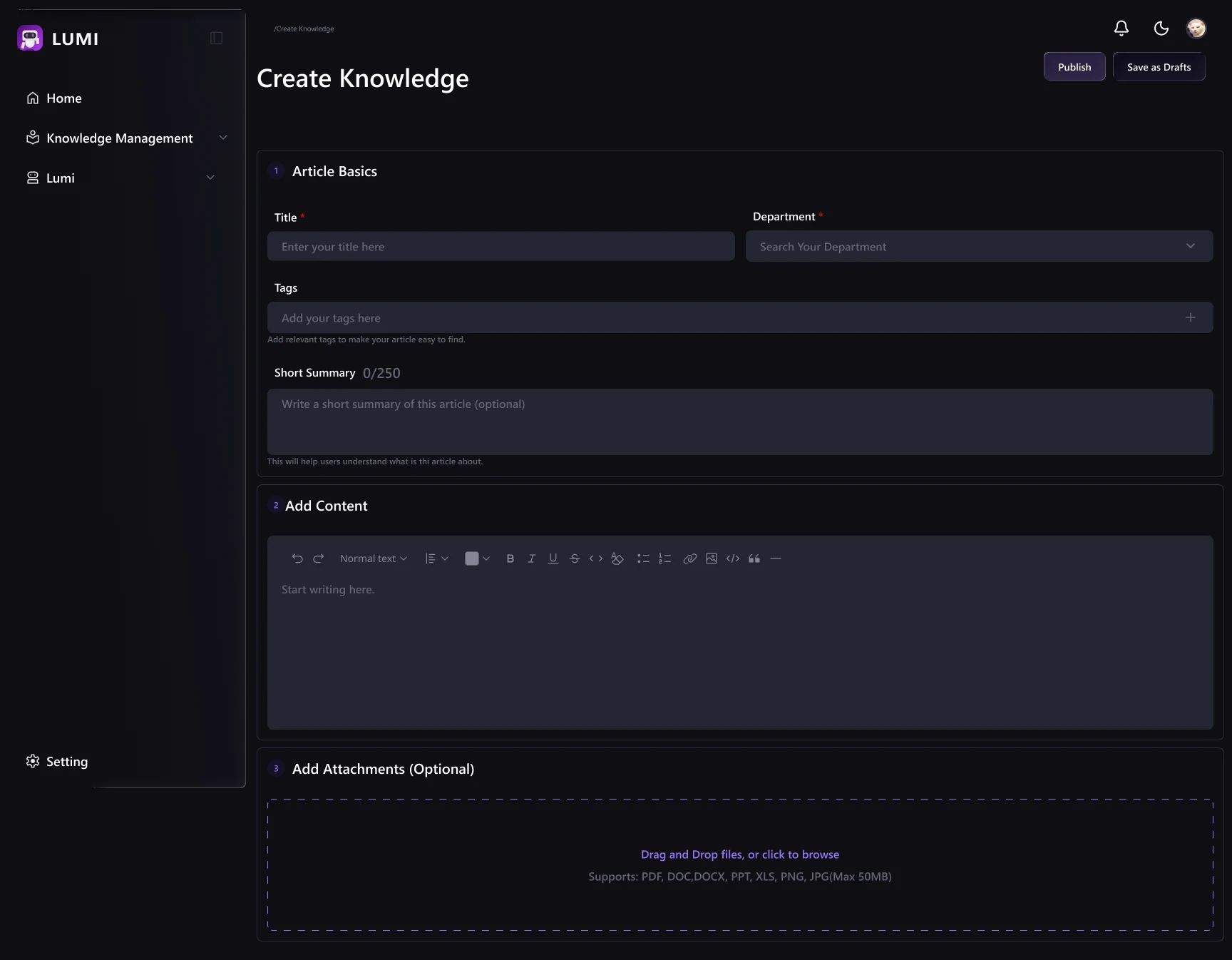Insert a bulleted list

643,558
